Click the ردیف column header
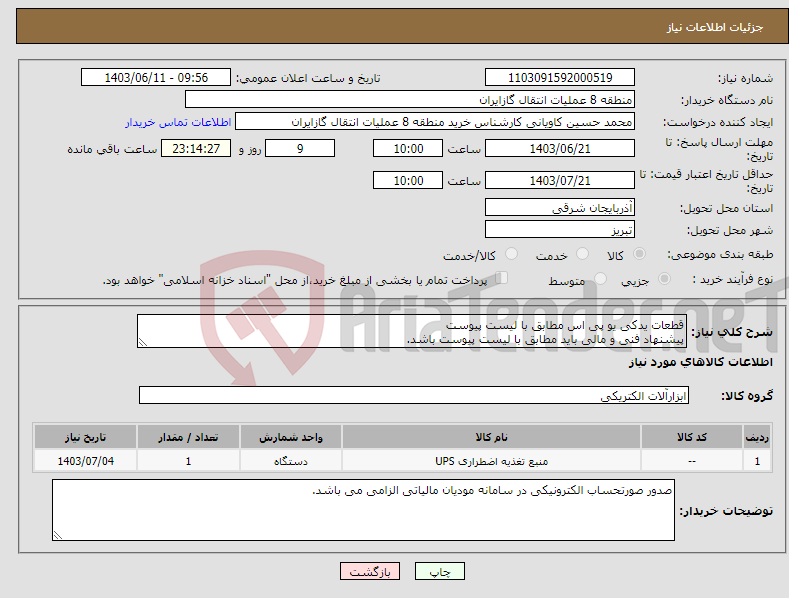789x598 pixels. click(x=757, y=437)
